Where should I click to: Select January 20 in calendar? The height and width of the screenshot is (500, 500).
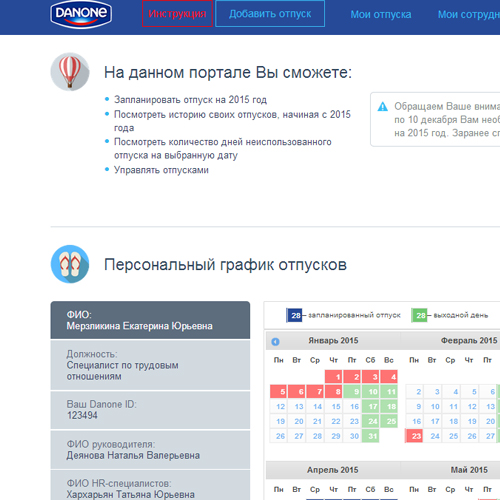click(x=298, y=421)
